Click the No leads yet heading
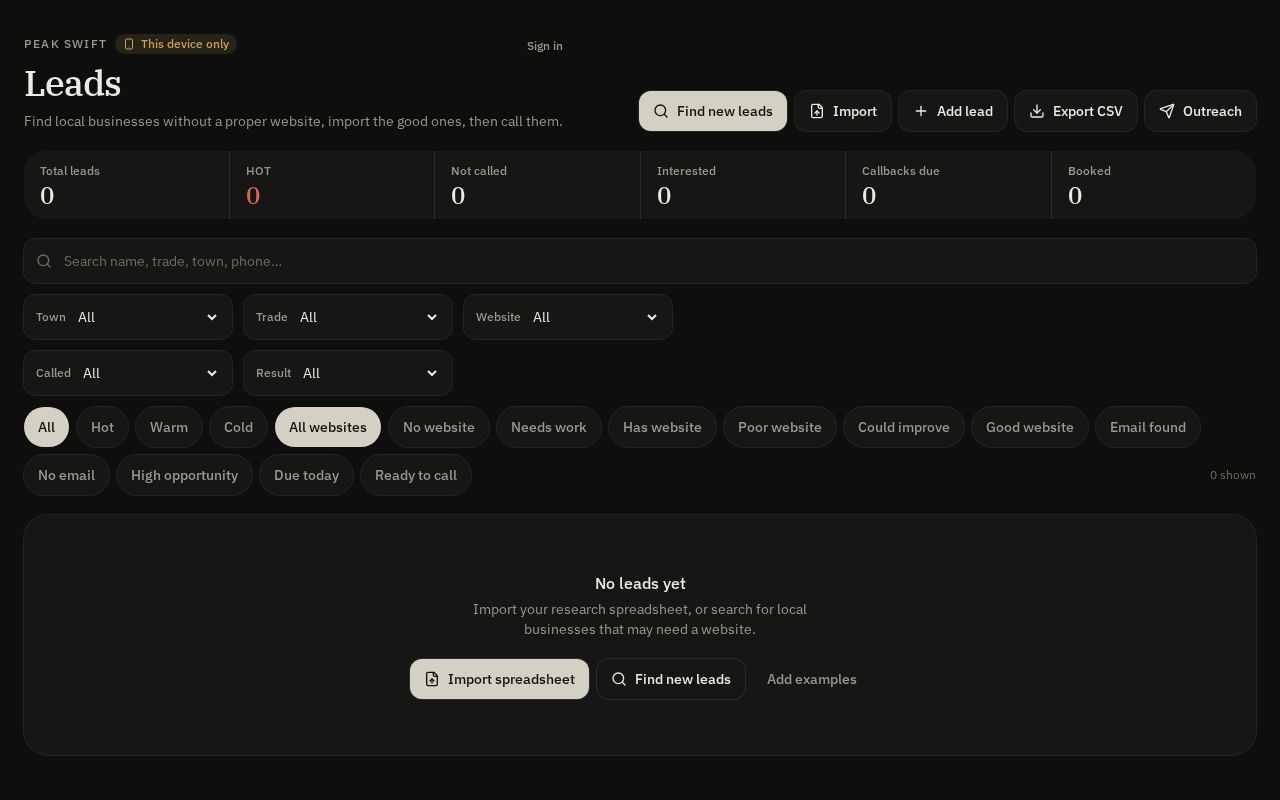 pos(640,583)
